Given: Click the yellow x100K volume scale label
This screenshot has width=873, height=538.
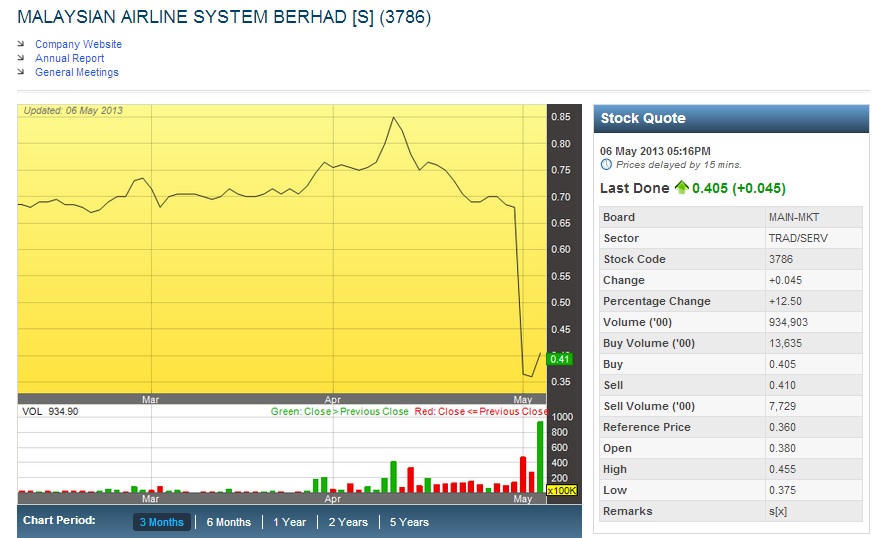Looking at the screenshot, I should [x=561, y=490].
